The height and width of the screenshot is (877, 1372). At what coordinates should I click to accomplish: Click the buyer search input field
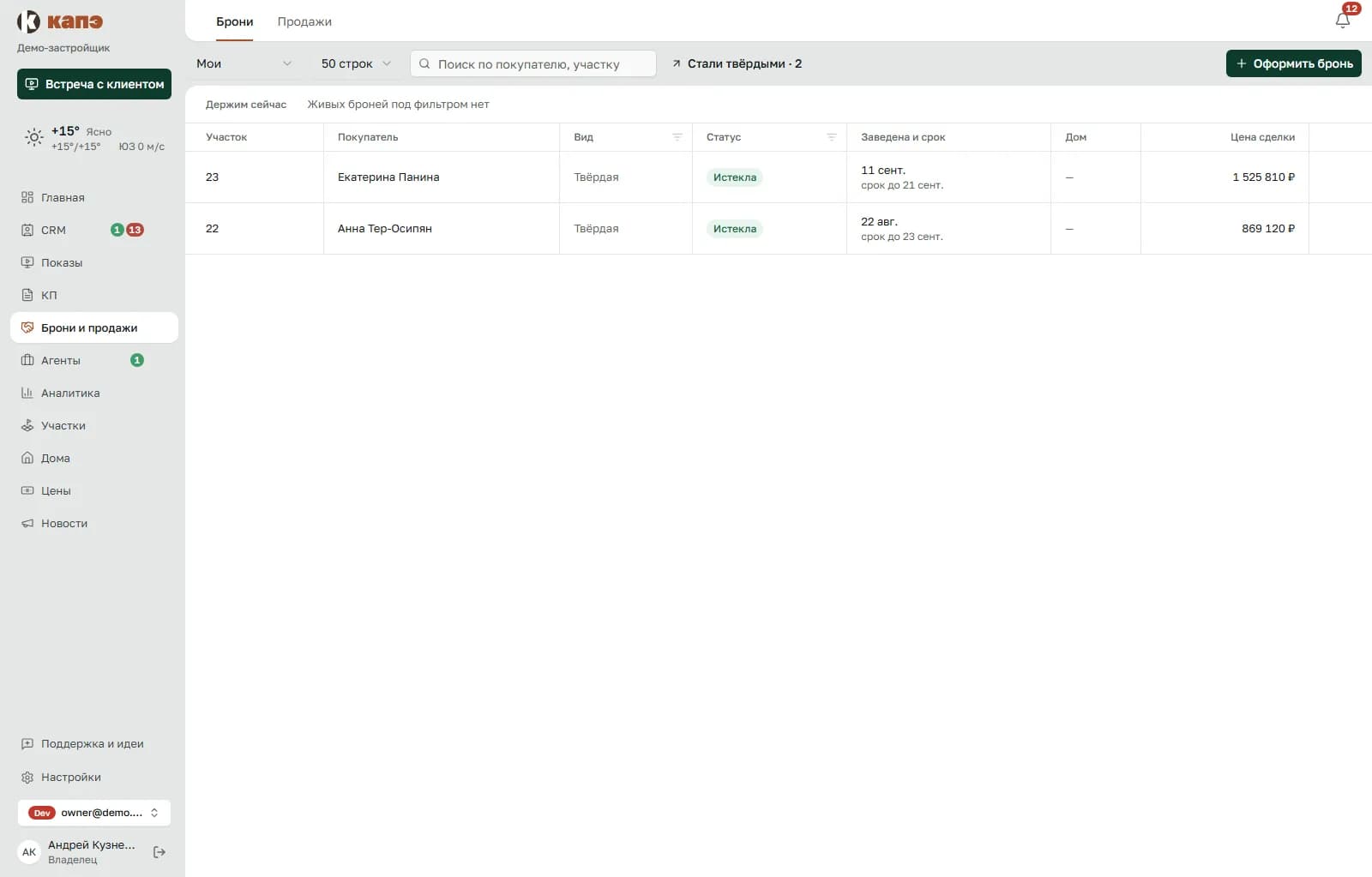coord(533,63)
